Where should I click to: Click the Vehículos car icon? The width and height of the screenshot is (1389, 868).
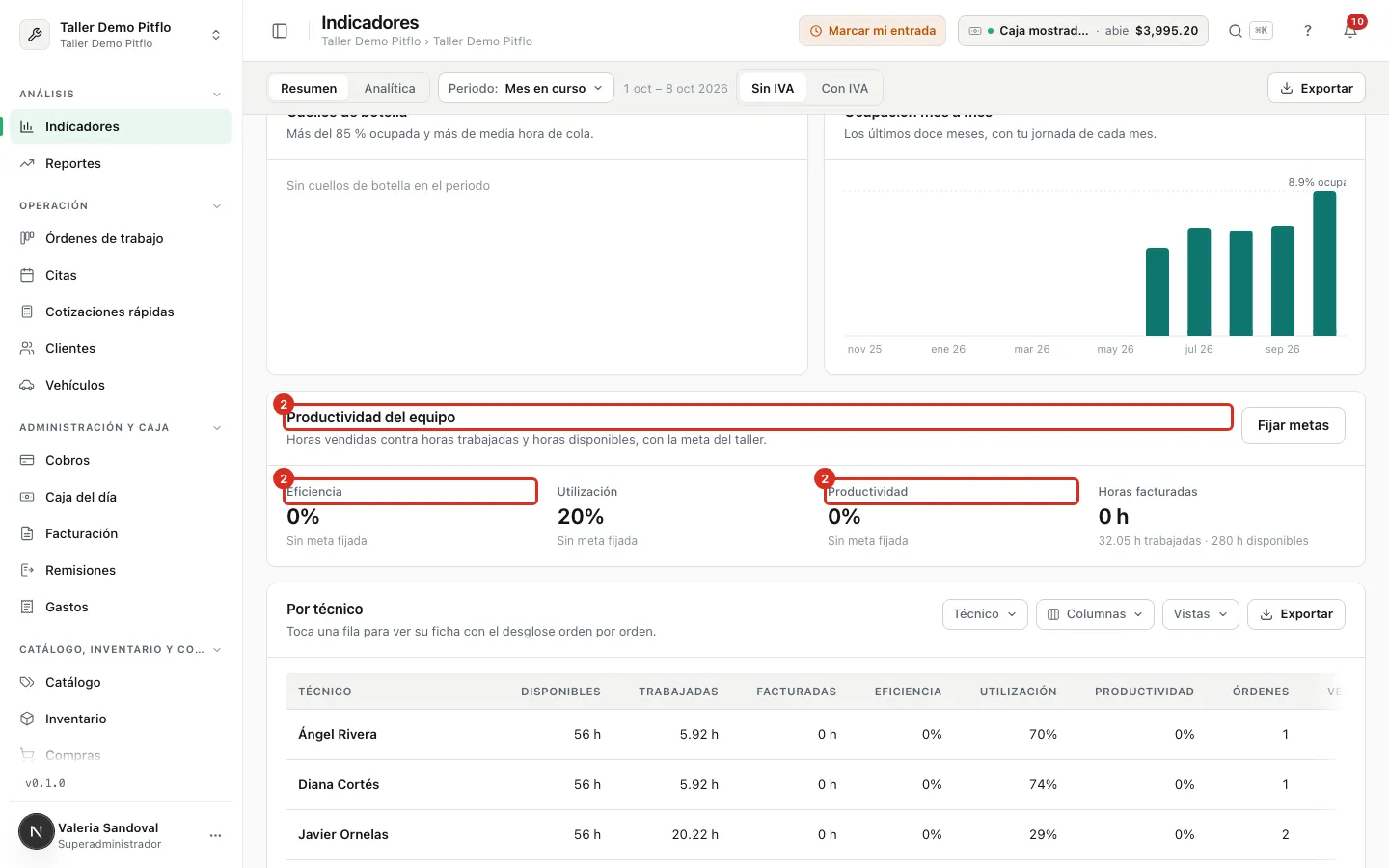(27, 385)
